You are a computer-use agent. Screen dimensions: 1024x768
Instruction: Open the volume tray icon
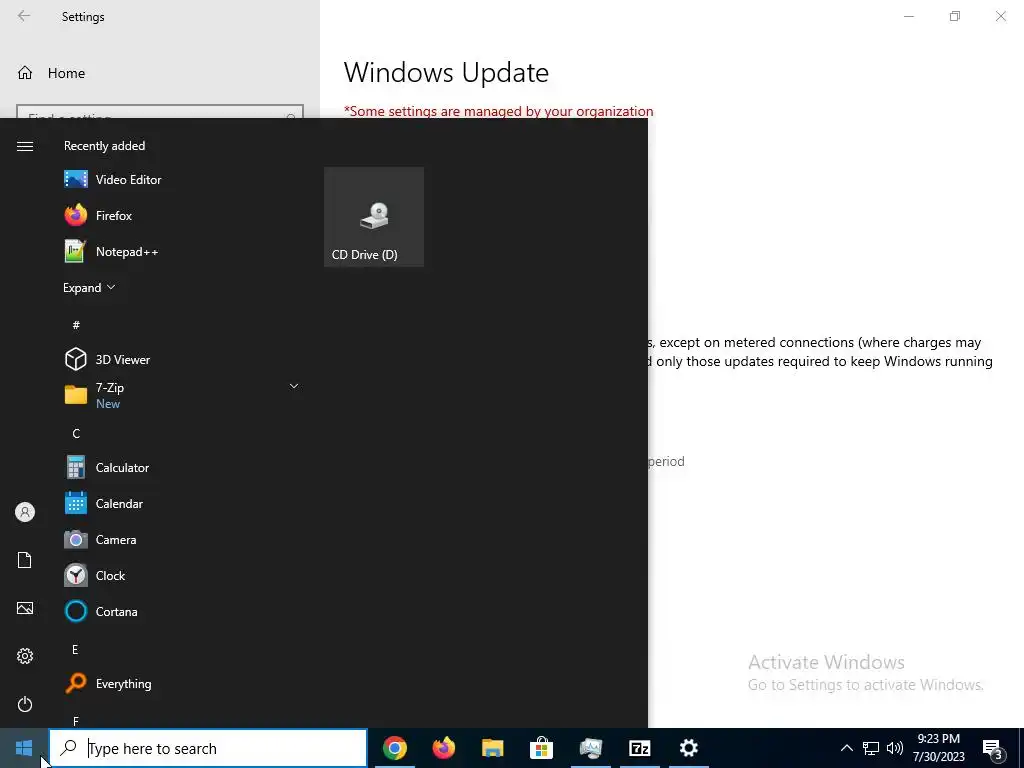(895, 748)
